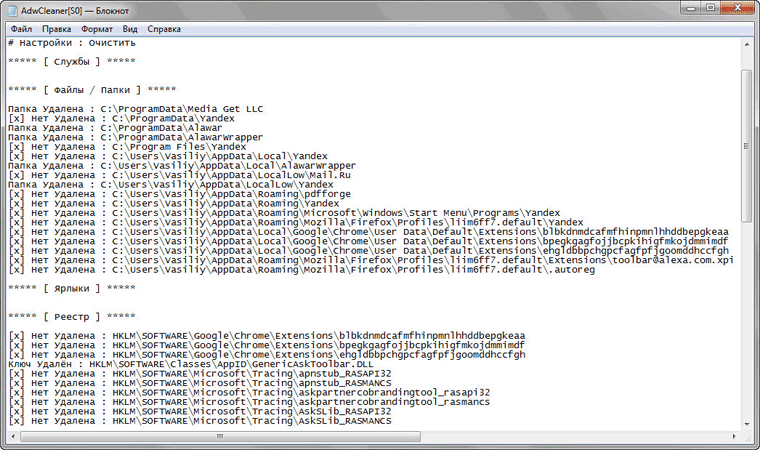Click the line ending 'askpartnercobrandingtool_rasmancs'

point(249,402)
